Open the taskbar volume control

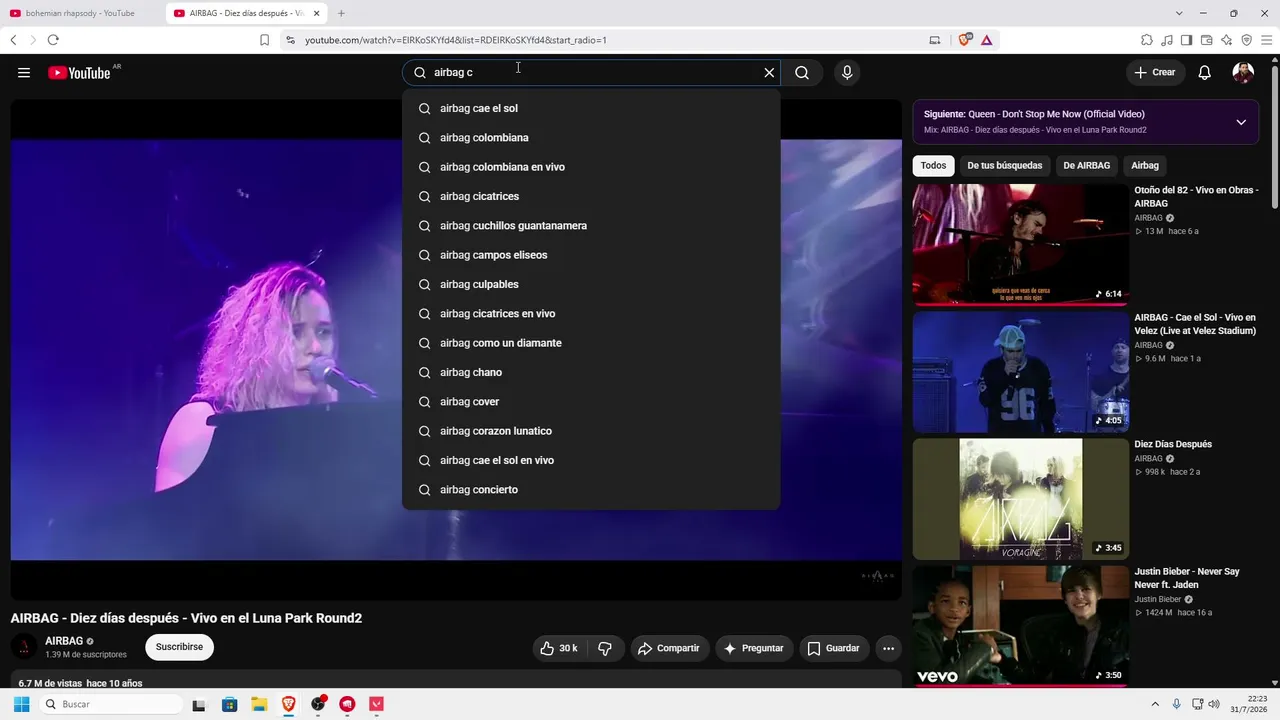(1214, 704)
